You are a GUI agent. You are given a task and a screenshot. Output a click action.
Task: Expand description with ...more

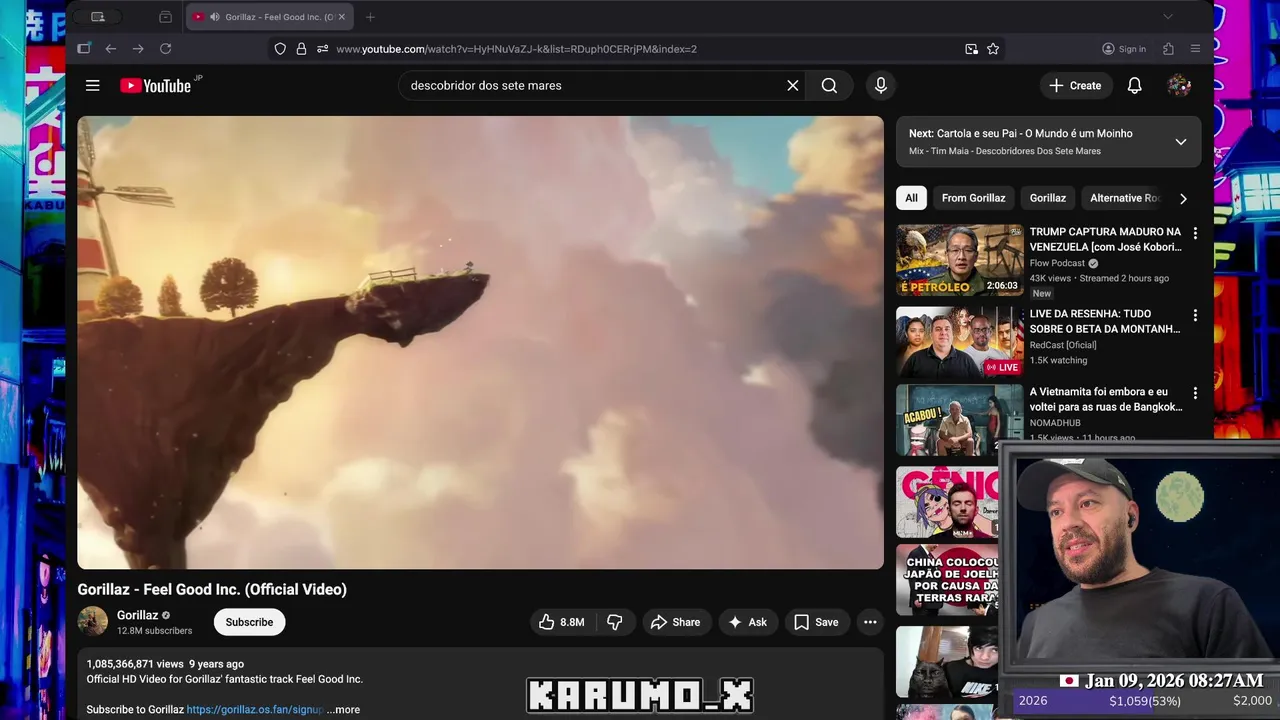(343, 710)
